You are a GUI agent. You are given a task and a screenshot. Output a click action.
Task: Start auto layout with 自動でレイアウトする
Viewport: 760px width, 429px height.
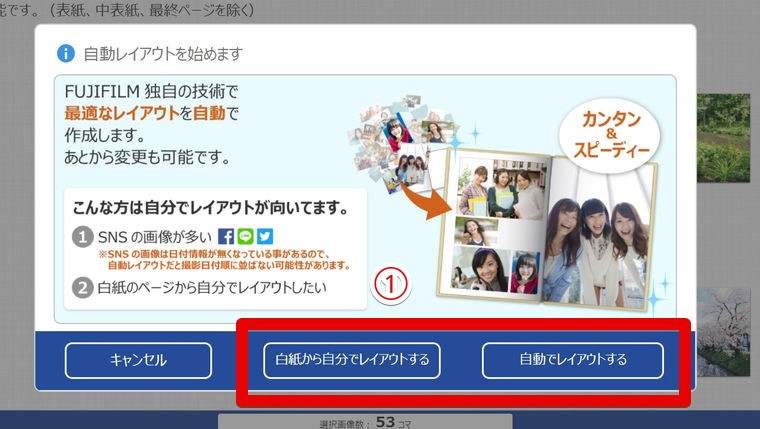click(572, 360)
